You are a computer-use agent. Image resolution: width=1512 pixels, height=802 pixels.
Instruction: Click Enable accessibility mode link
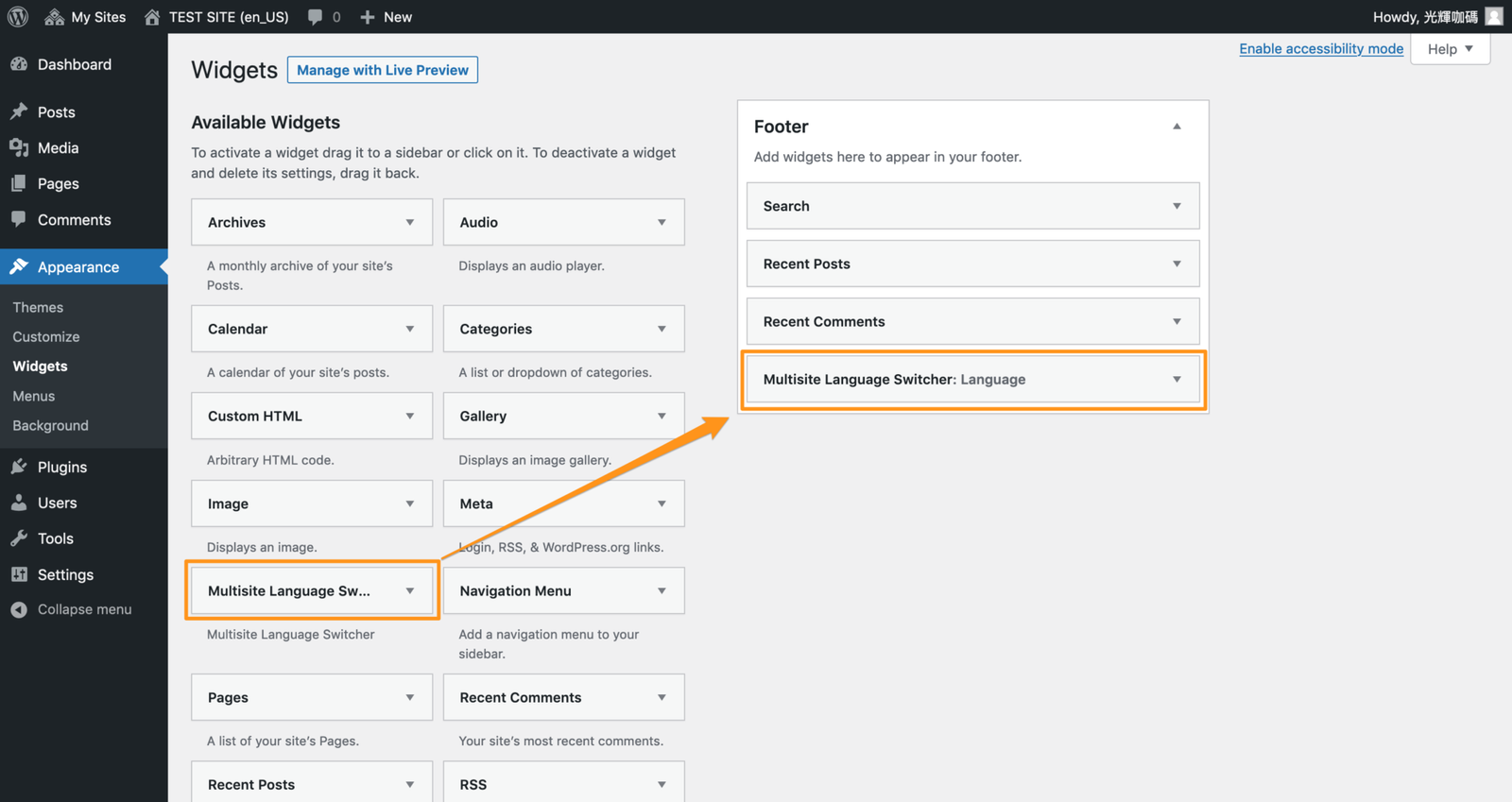[1320, 49]
